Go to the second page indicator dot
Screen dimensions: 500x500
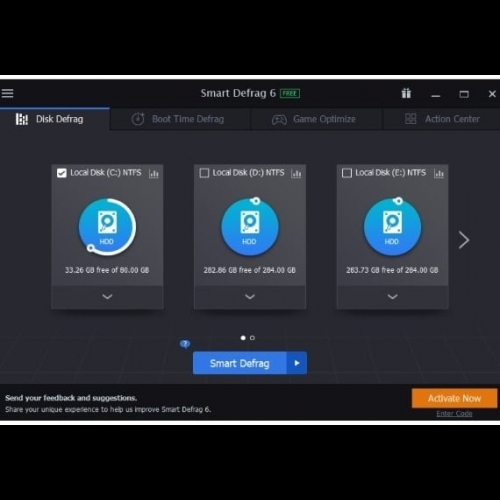point(252,338)
